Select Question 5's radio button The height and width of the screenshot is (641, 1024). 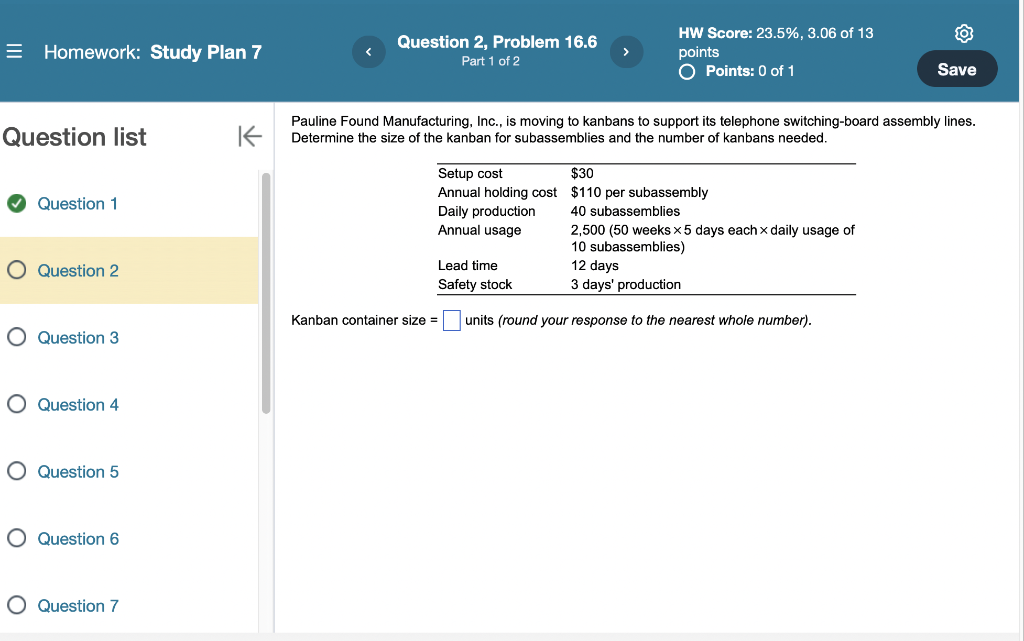[x=15, y=471]
